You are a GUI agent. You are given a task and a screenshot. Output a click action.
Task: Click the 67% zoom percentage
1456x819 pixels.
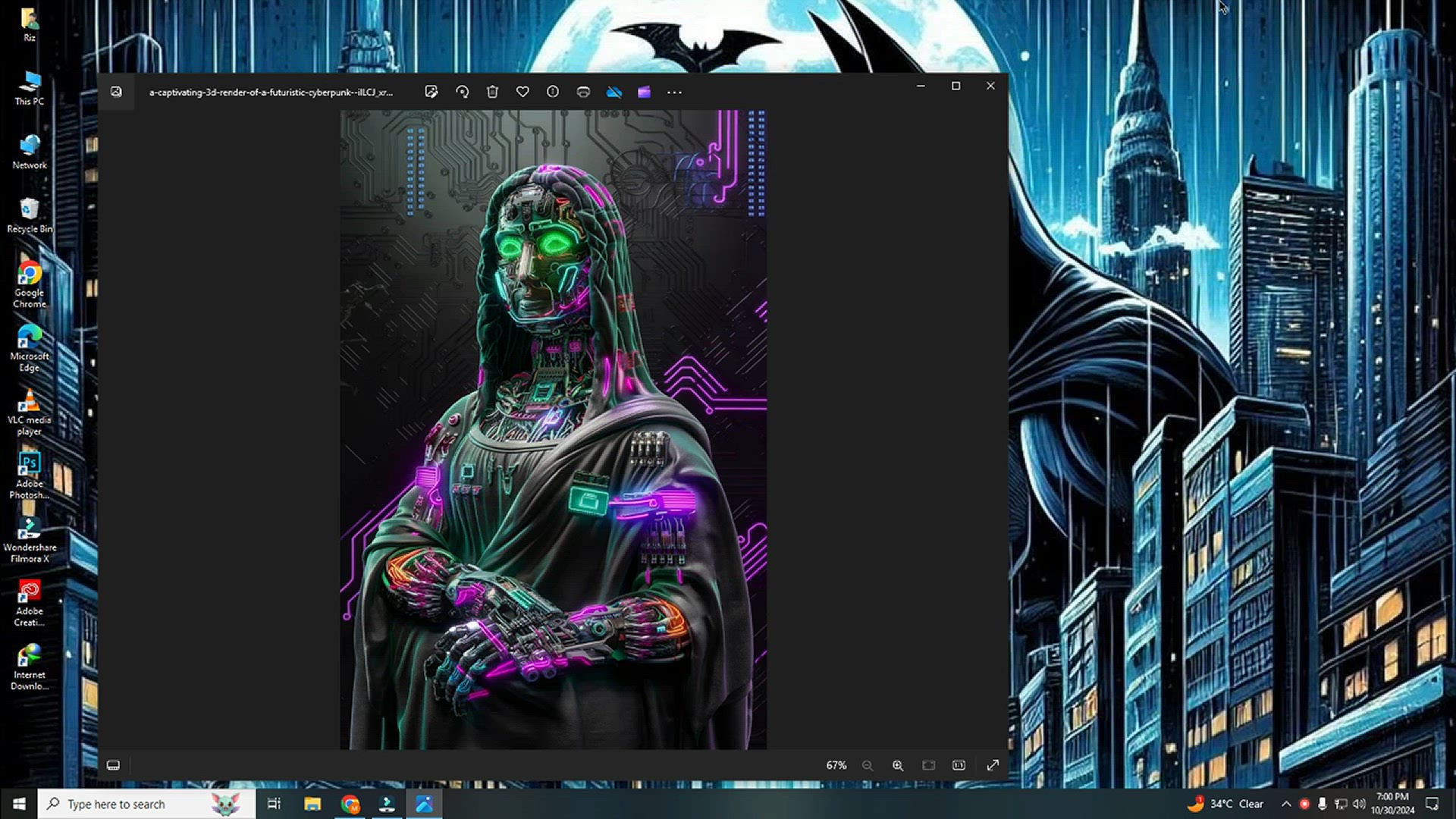click(x=836, y=765)
